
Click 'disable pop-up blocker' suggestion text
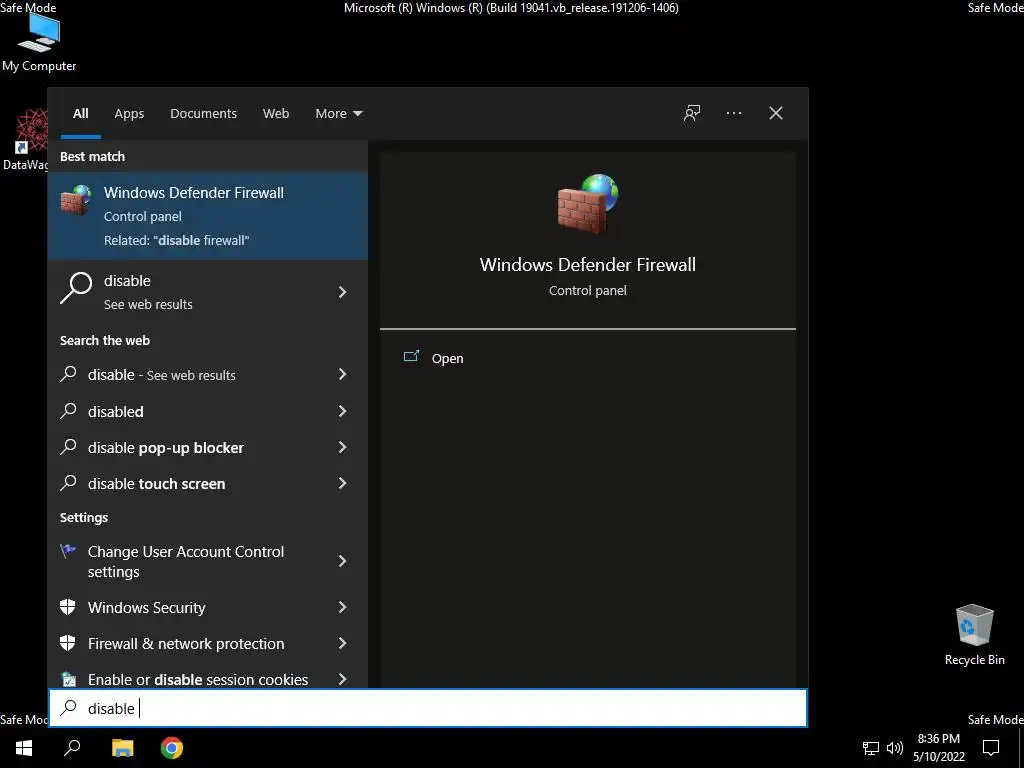coord(166,447)
